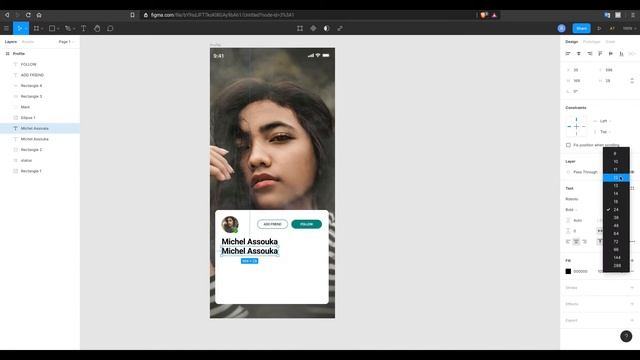Select the Ellipse 1 layer

(x=40, y=118)
